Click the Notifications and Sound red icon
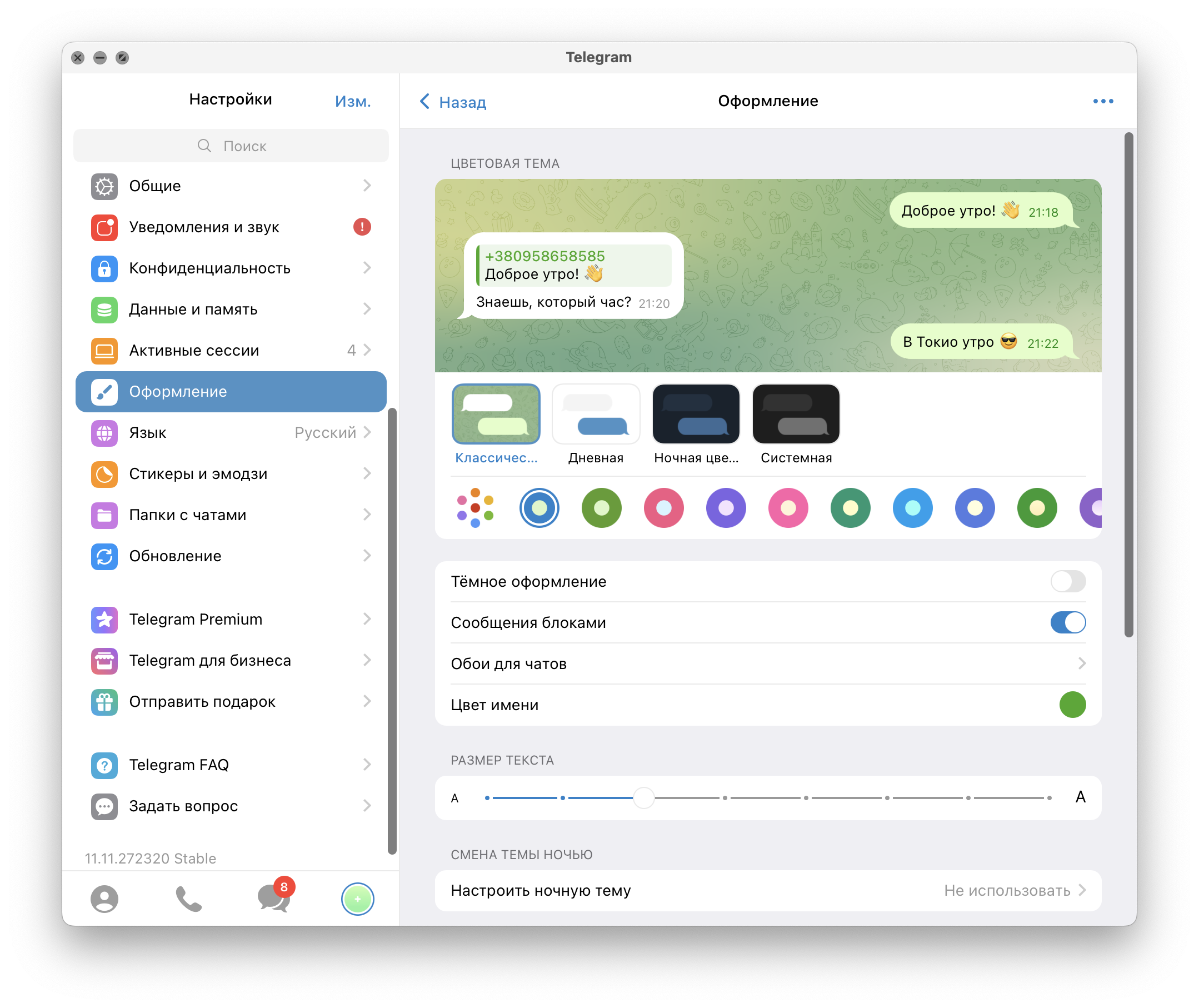 coord(104,227)
